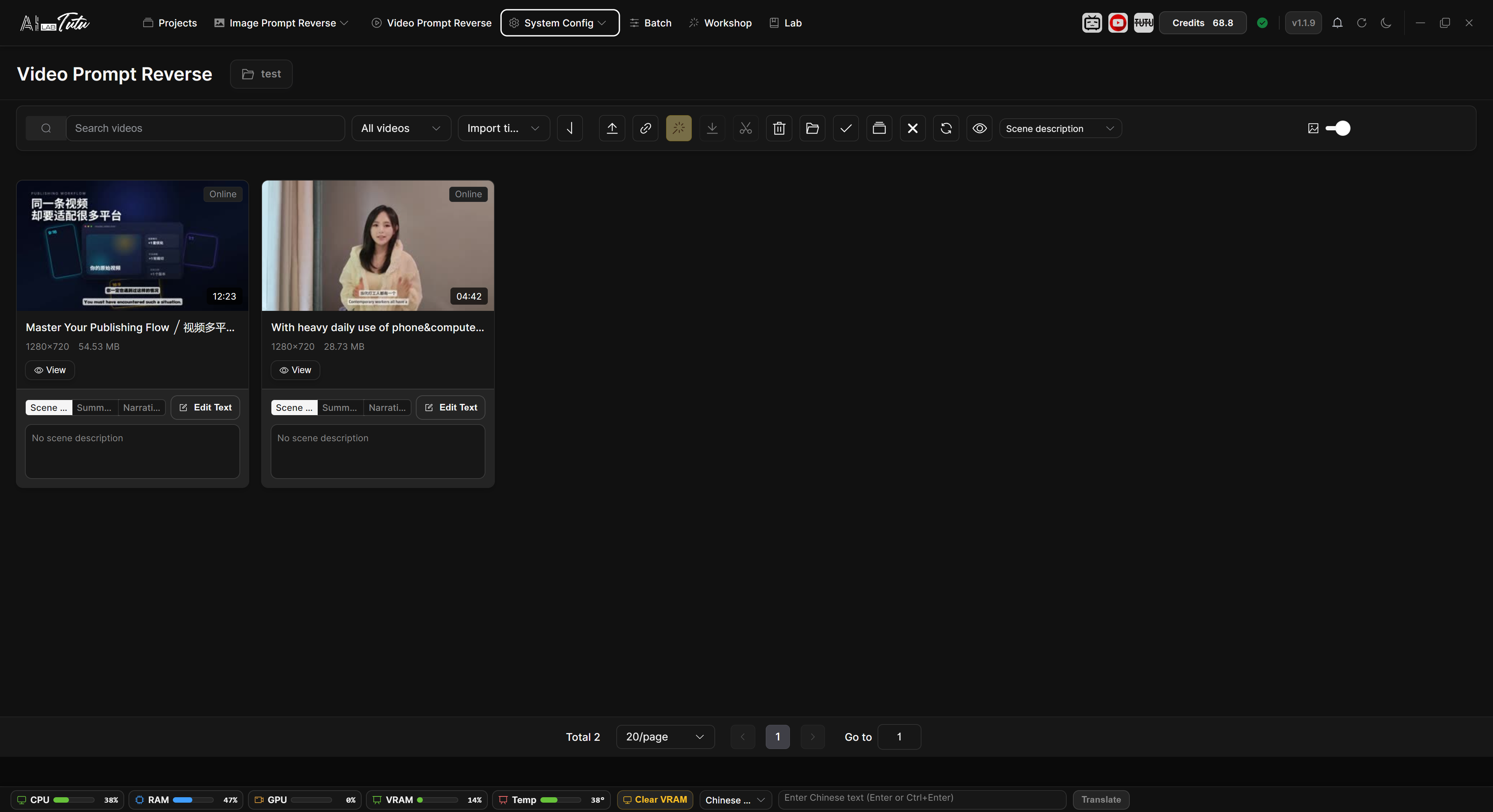1493x812 pixels.
Task: Click the green status check icon
Action: click(x=1262, y=23)
